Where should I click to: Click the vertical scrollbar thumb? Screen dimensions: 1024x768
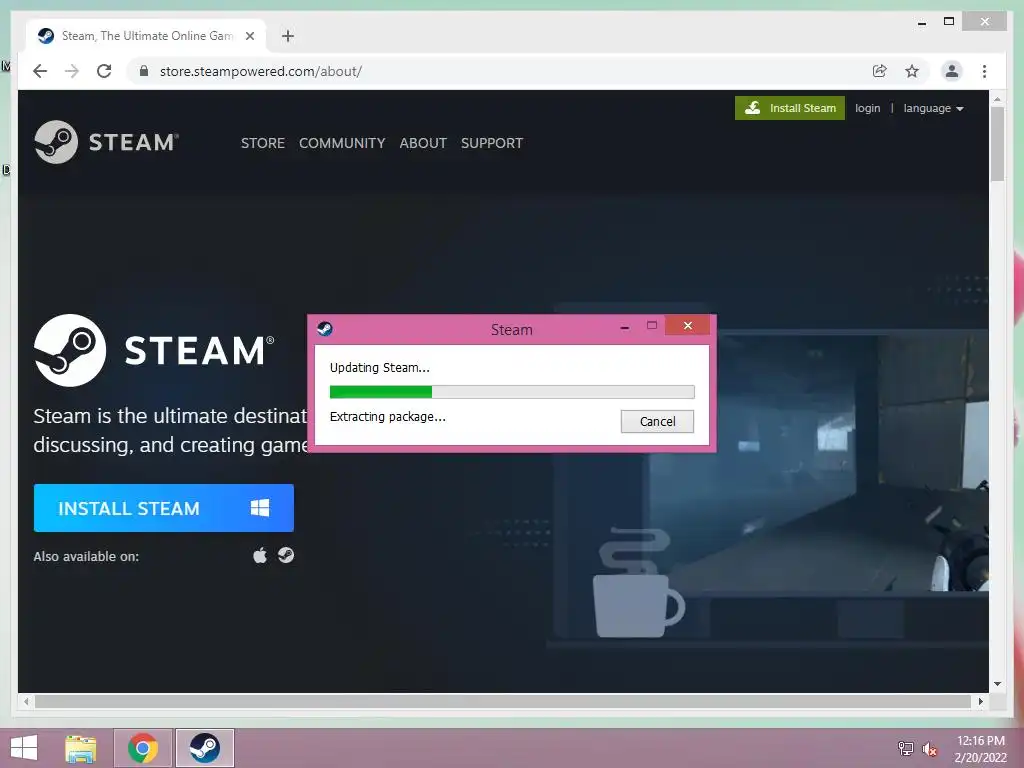click(x=997, y=144)
